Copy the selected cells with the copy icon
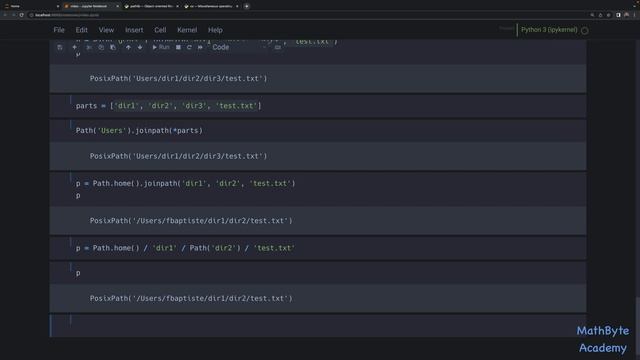Image resolution: width=640 pixels, height=360 pixels. point(101,47)
